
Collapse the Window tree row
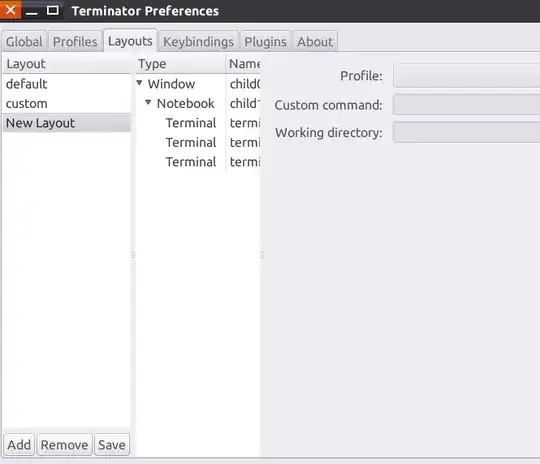pos(139,83)
